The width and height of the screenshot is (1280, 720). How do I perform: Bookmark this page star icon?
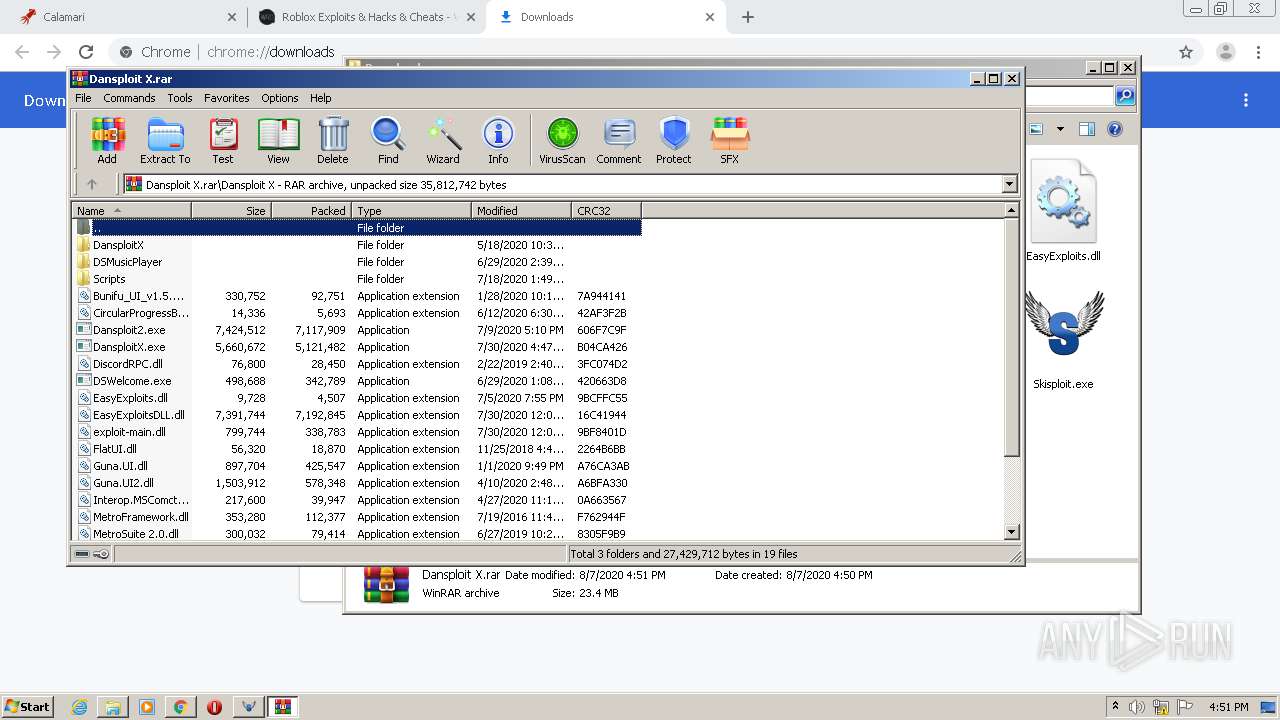1186,52
